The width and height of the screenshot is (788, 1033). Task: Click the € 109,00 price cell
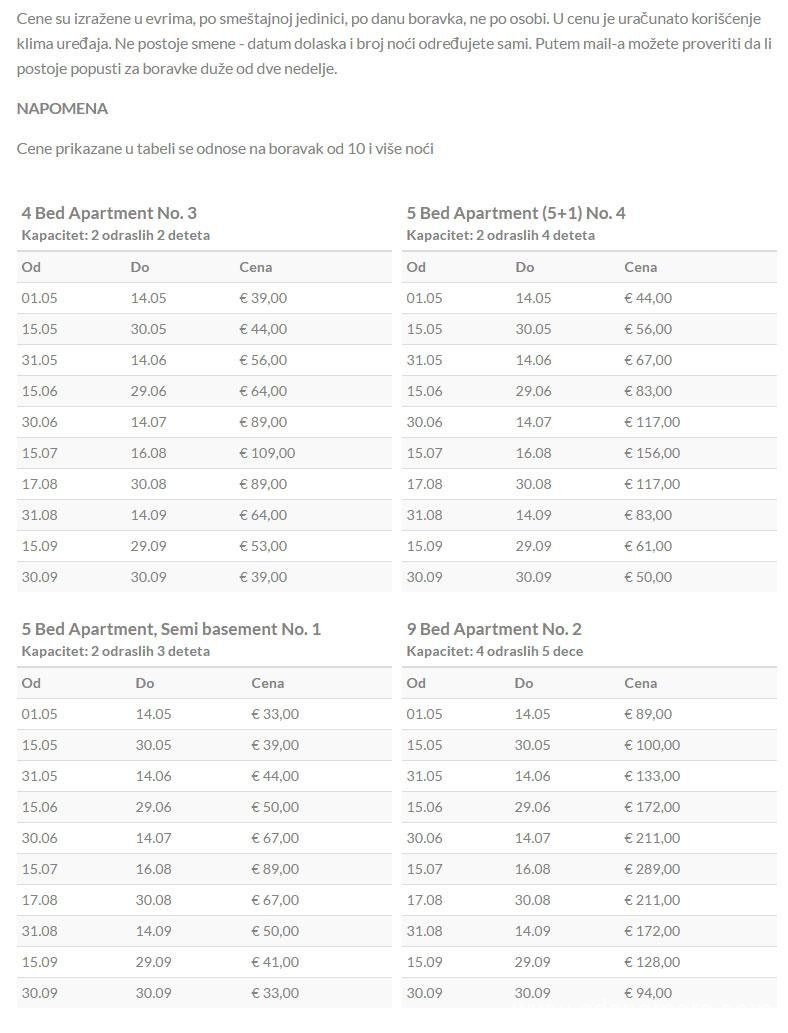tap(267, 453)
